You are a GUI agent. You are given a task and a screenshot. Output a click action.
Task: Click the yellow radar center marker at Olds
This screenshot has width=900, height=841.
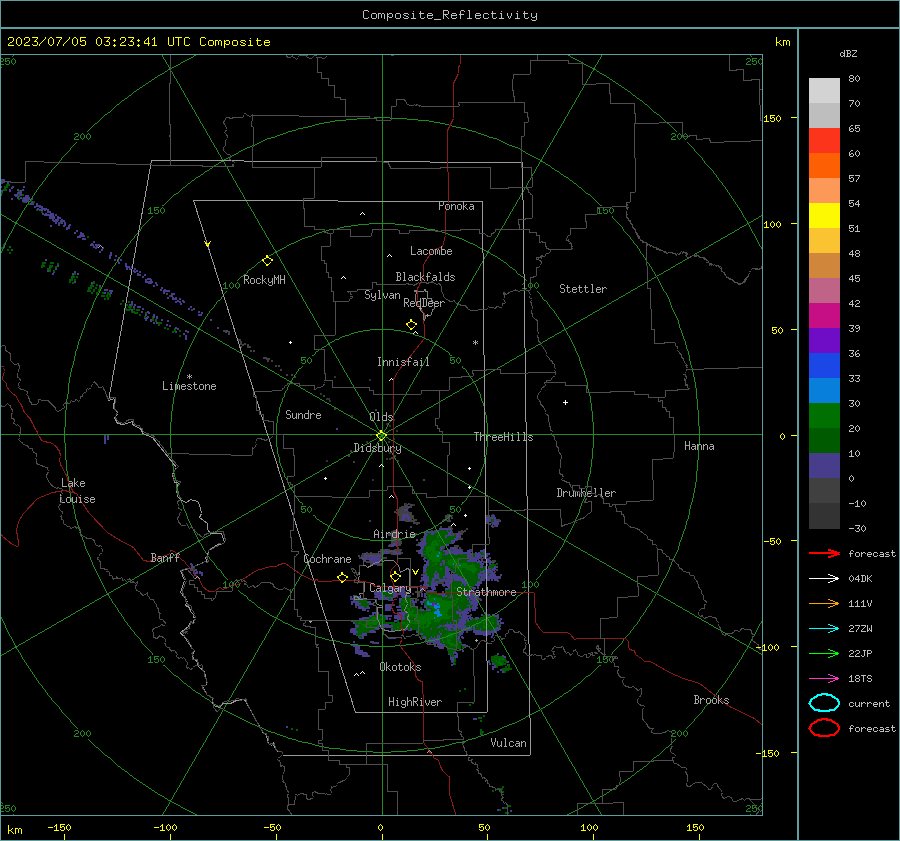[381, 436]
